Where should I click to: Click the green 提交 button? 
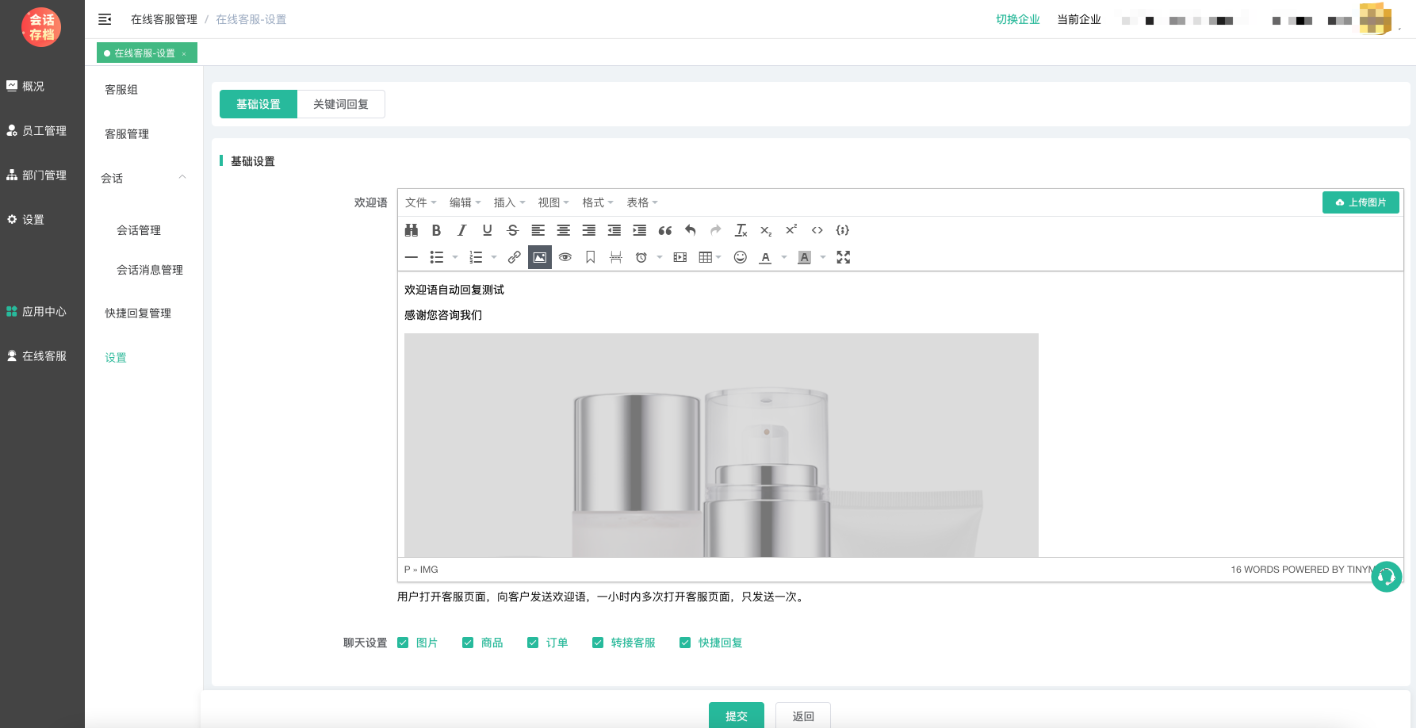[736, 716]
